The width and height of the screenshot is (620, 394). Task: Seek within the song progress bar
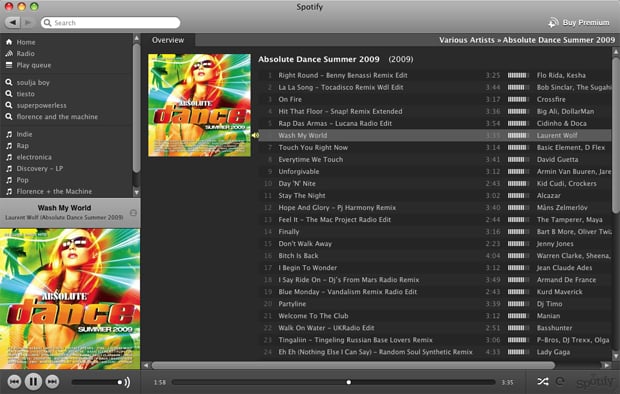point(333,382)
